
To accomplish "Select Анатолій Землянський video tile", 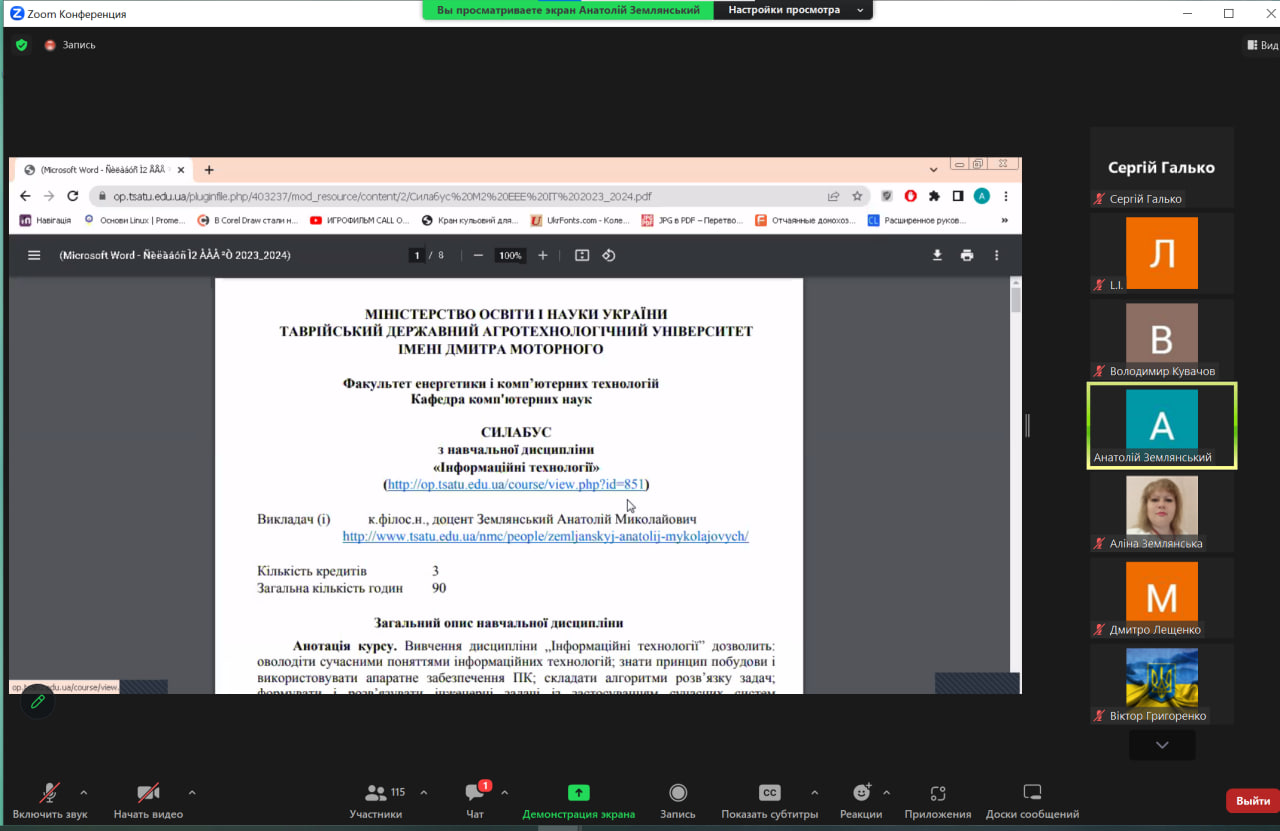I will click(1162, 426).
